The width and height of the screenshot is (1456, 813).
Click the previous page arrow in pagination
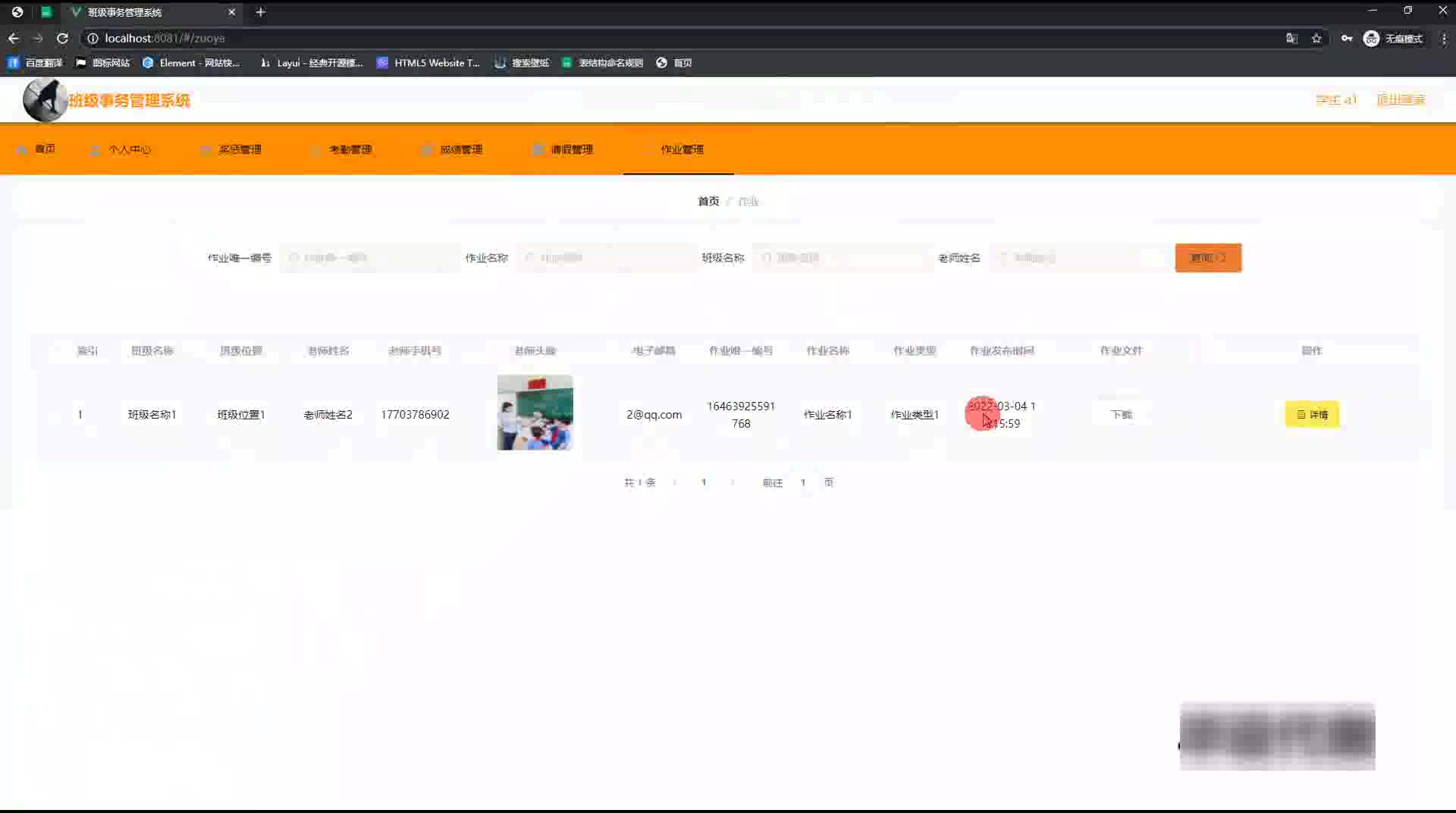(674, 482)
